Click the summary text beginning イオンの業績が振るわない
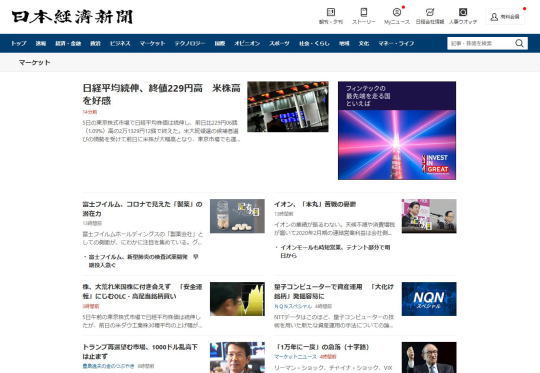Screen dimensions: 540x373 [334, 229]
